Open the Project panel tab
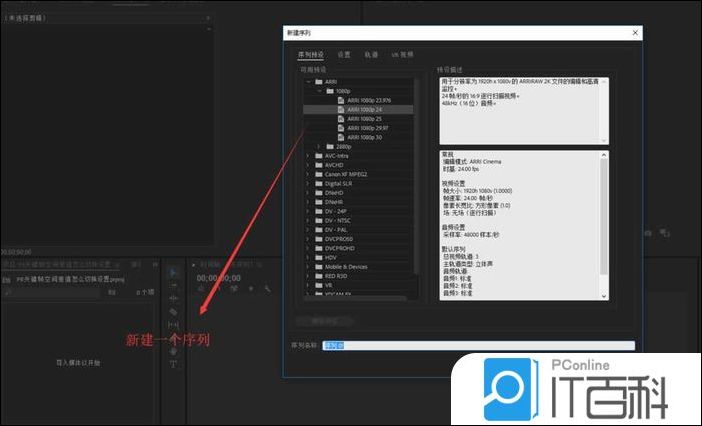 pos(61,264)
